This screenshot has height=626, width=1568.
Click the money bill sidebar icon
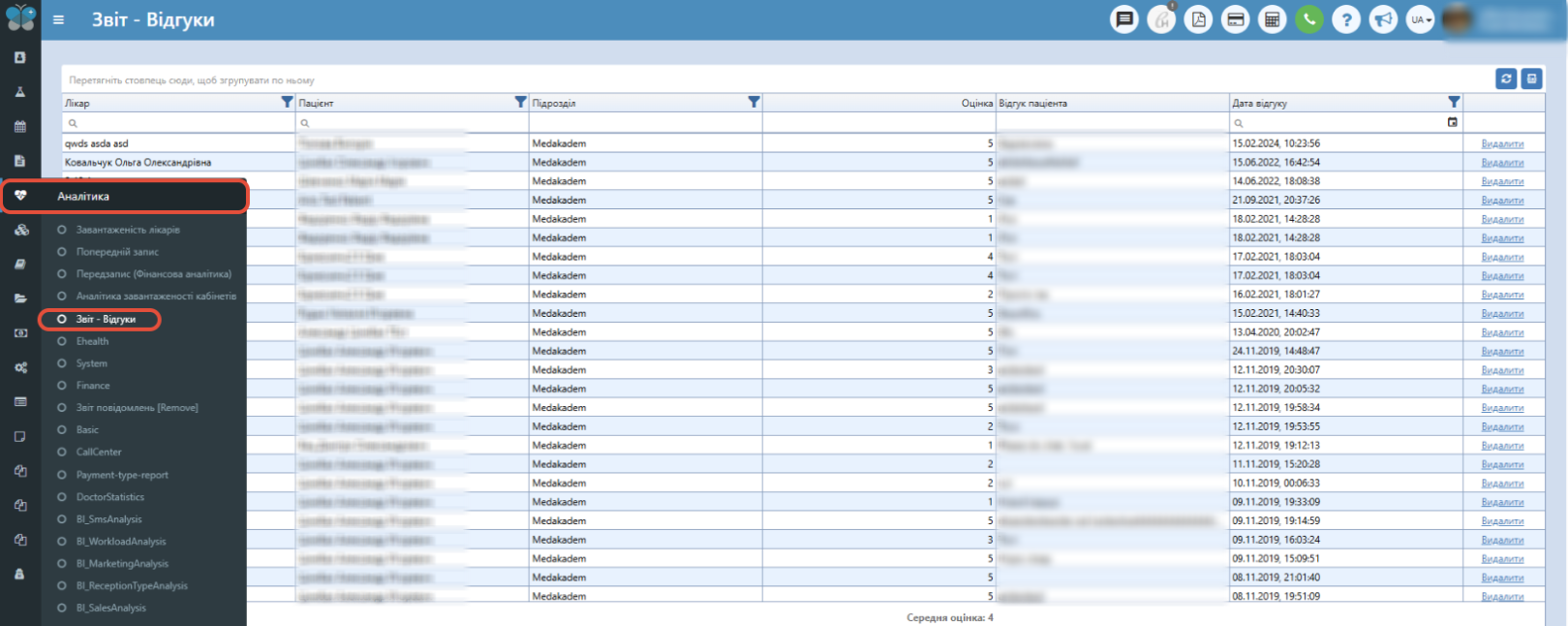(x=20, y=332)
